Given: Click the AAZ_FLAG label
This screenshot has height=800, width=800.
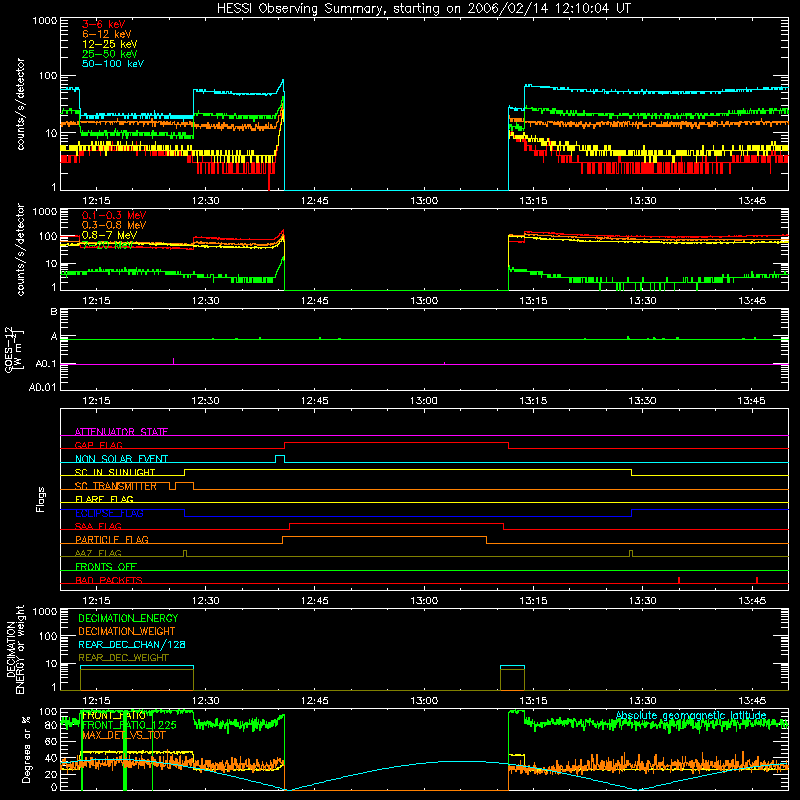Looking at the screenshot, I should 98,553.
